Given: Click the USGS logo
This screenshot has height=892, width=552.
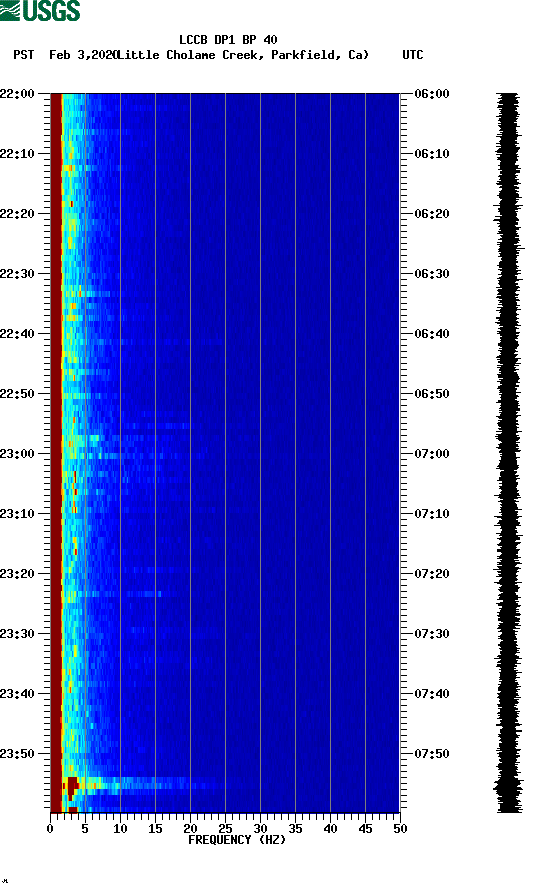Looking at the screenshot, I should coord(40,10).
